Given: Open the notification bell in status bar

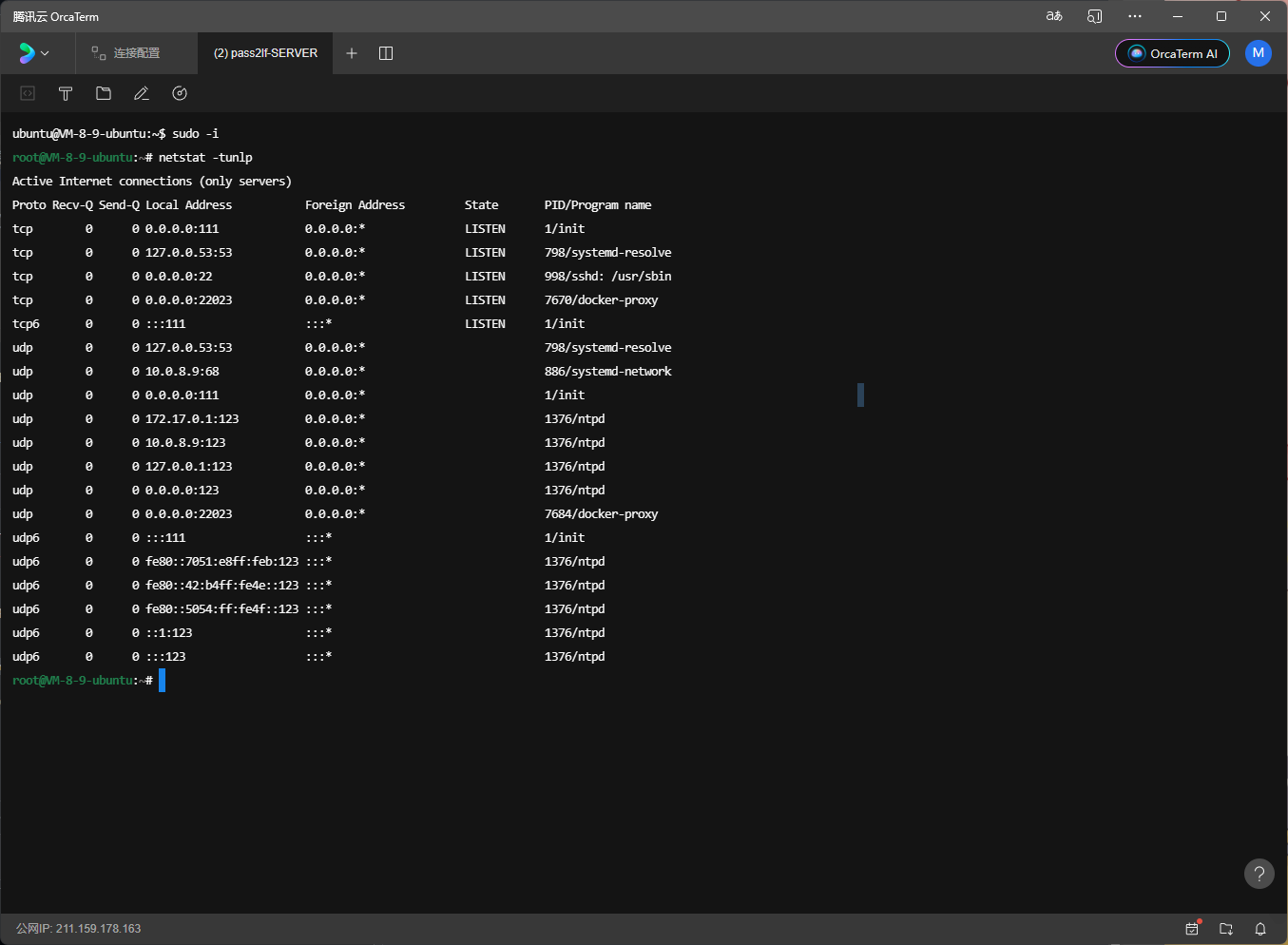Looking at the screenshot, I should [1259, 929].
